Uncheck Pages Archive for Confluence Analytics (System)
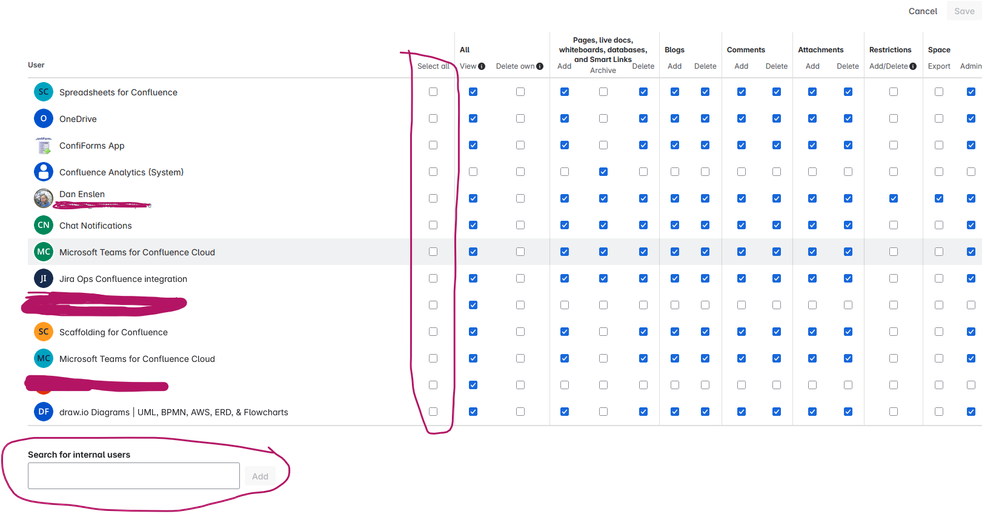This screenshot has height=513, width=999. (x=603, y=172)
